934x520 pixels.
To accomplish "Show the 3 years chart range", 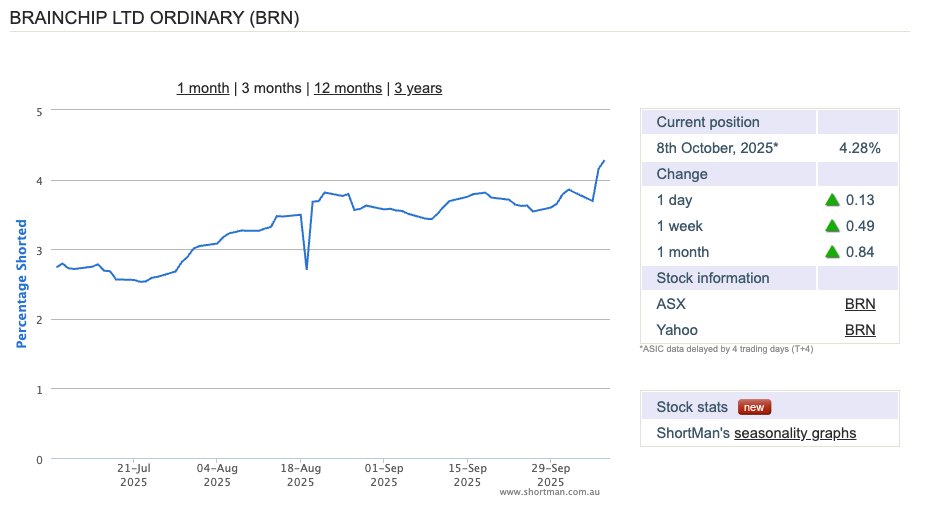I will (418, 88).
